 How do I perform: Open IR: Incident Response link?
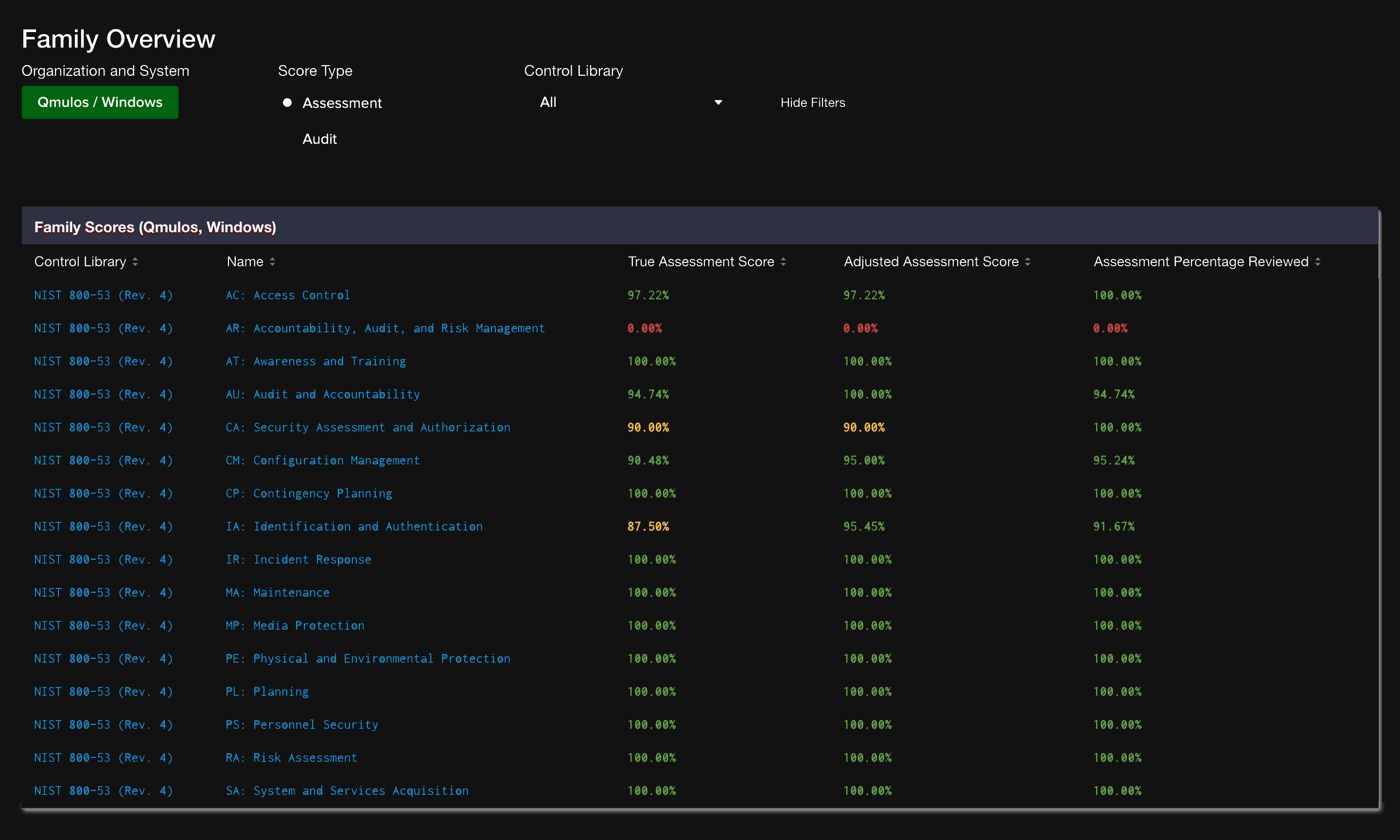[298, 559]
